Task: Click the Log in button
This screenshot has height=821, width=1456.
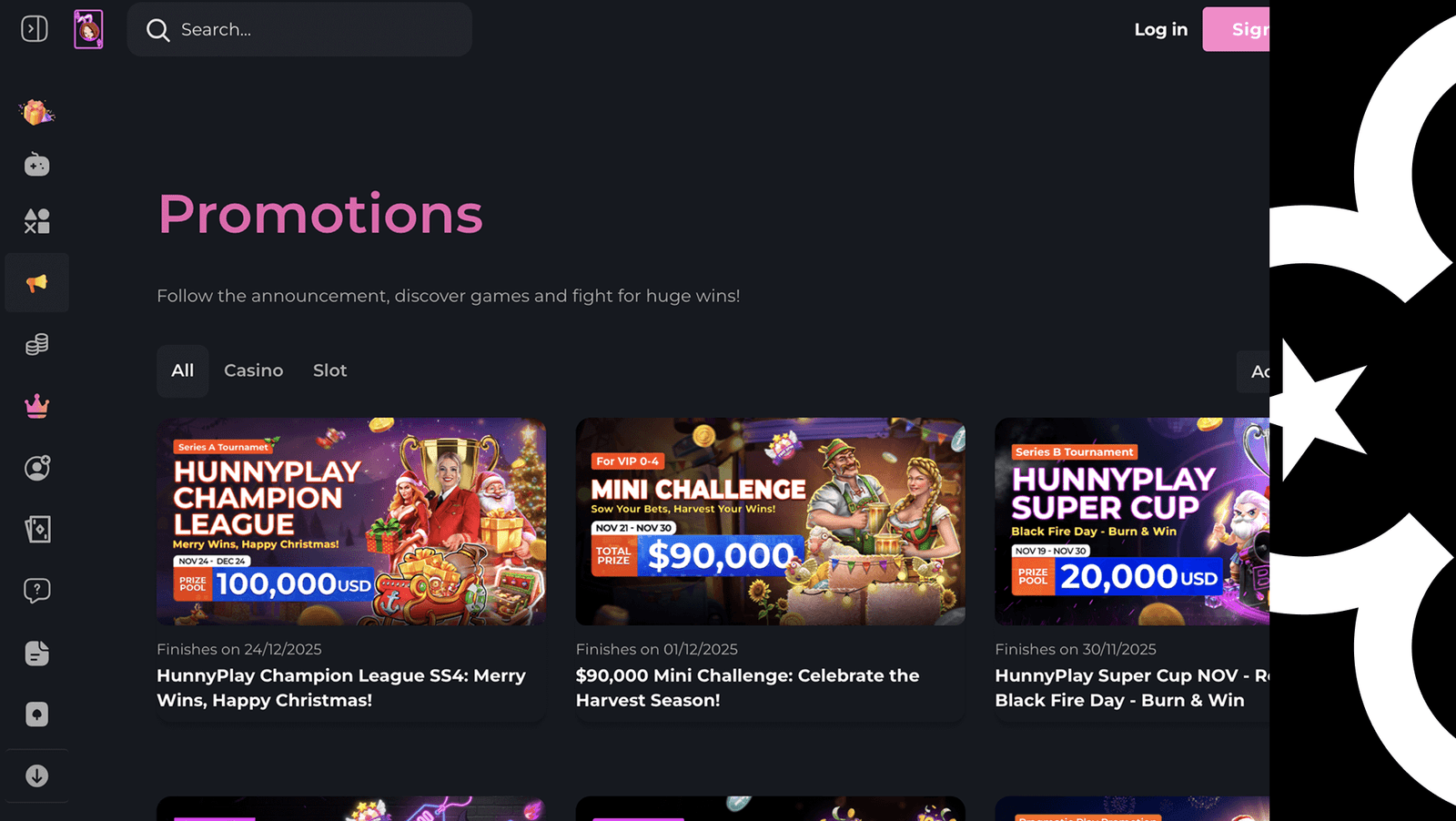Action: click(x=1160, y=29)
